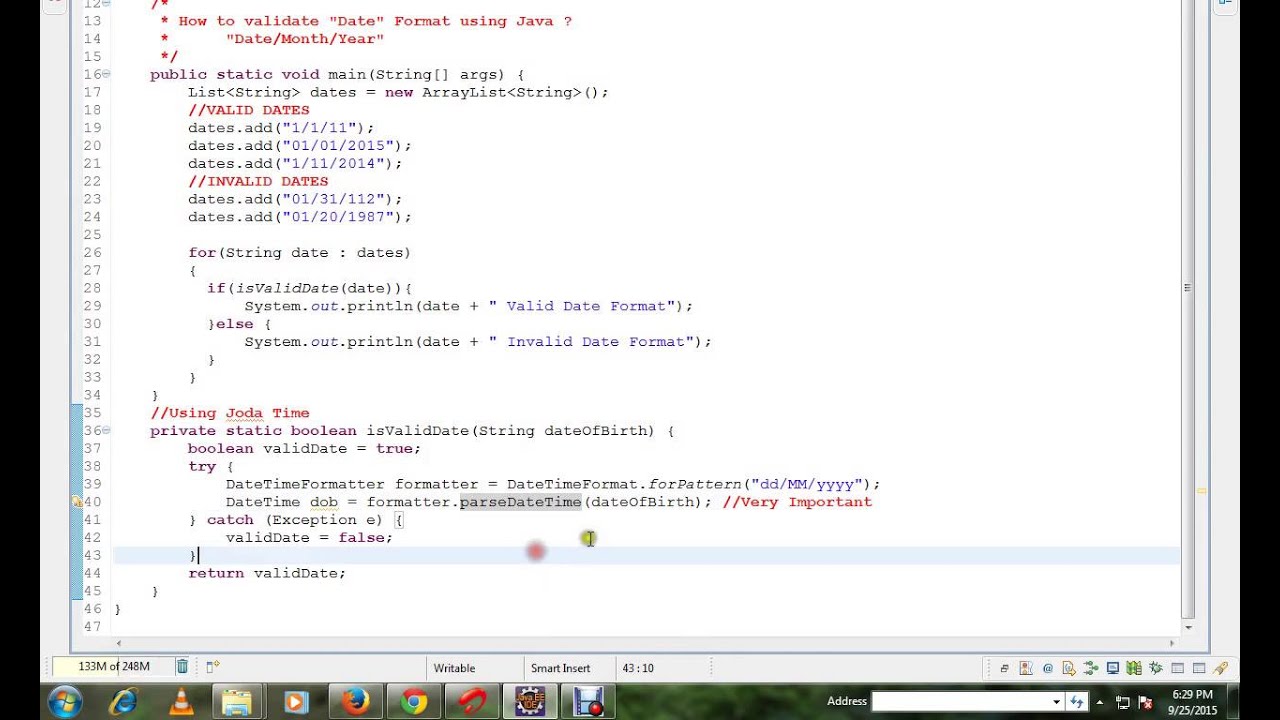Open VLC media player from taskbar
Image resolution: width=1280 pixels, height=720 pixels.
point(181,701)
